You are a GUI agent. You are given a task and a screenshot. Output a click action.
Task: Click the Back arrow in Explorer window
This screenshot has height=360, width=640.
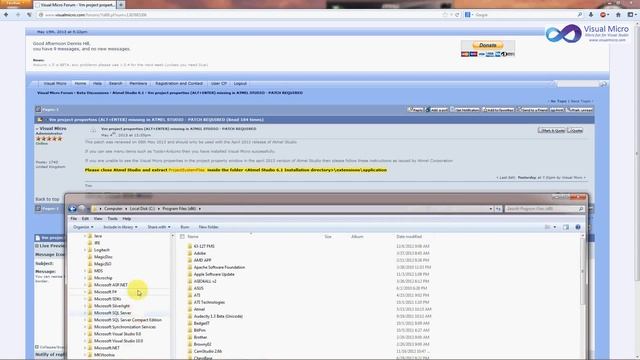(x=73, y=209)
